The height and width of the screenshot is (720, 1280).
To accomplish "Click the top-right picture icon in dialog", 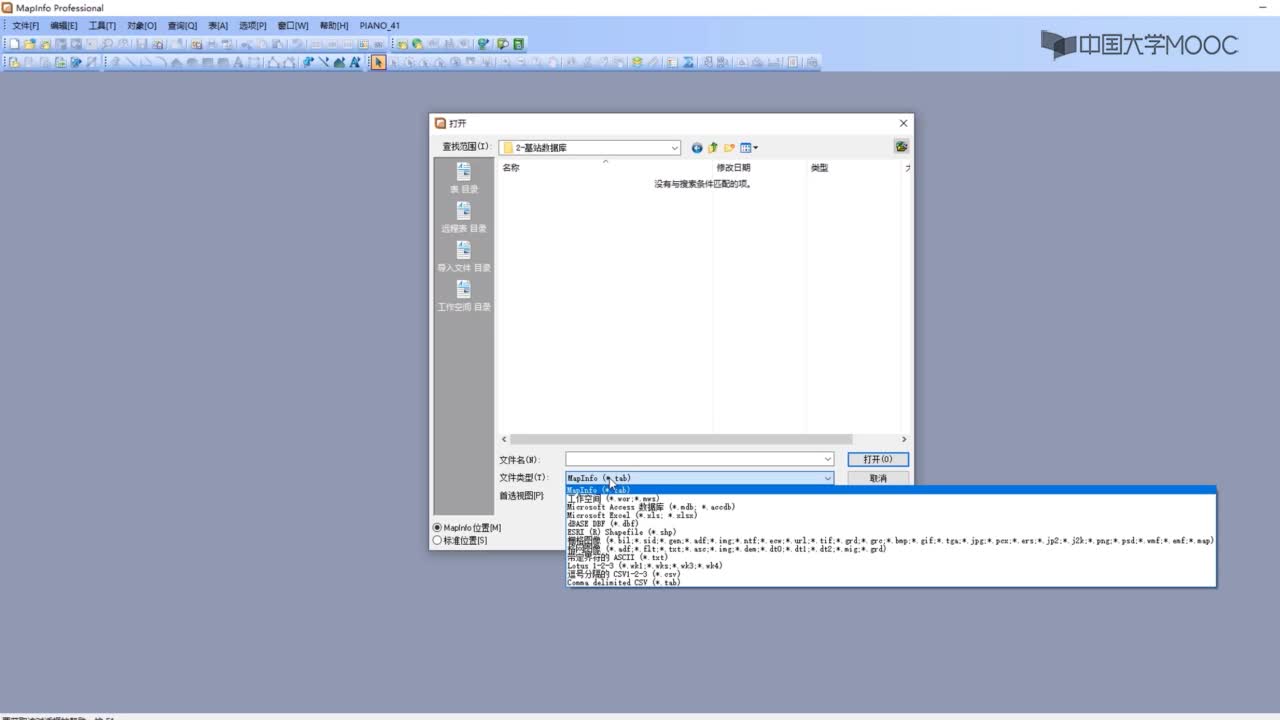I will (901, 147).
